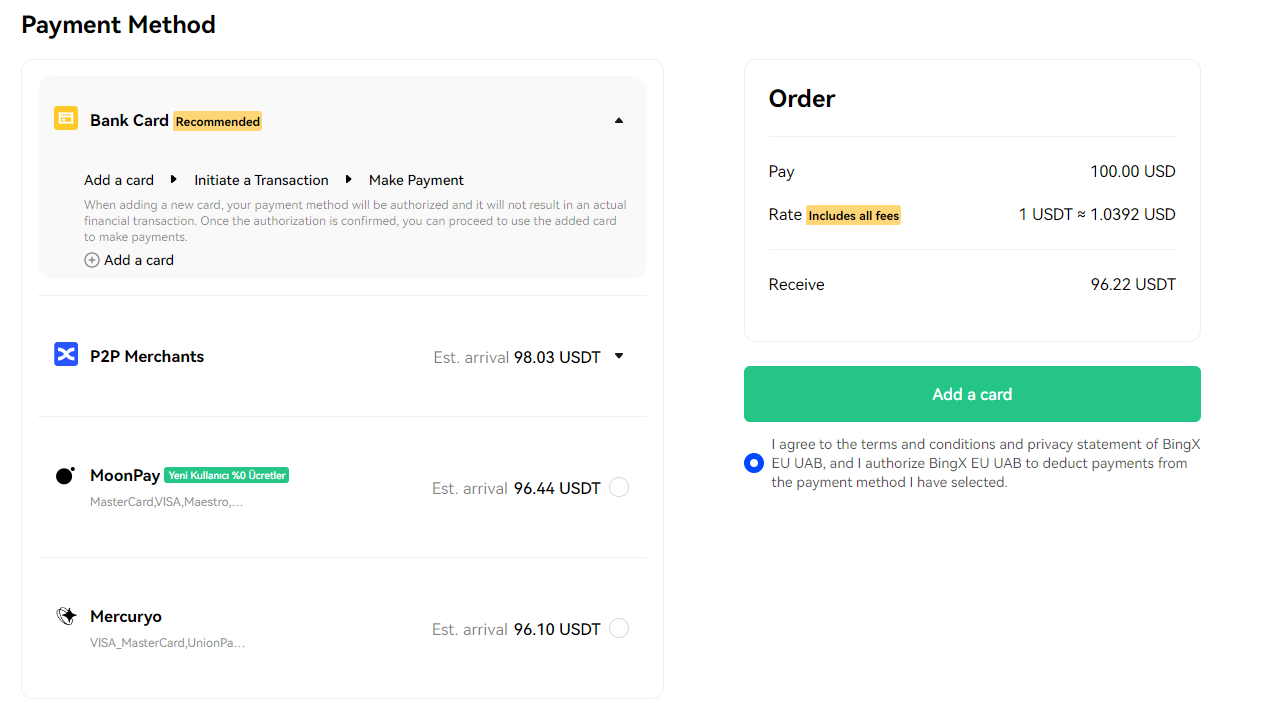Select the Initiate a Transaction step

pyautogui.click(x=261, y=180)
